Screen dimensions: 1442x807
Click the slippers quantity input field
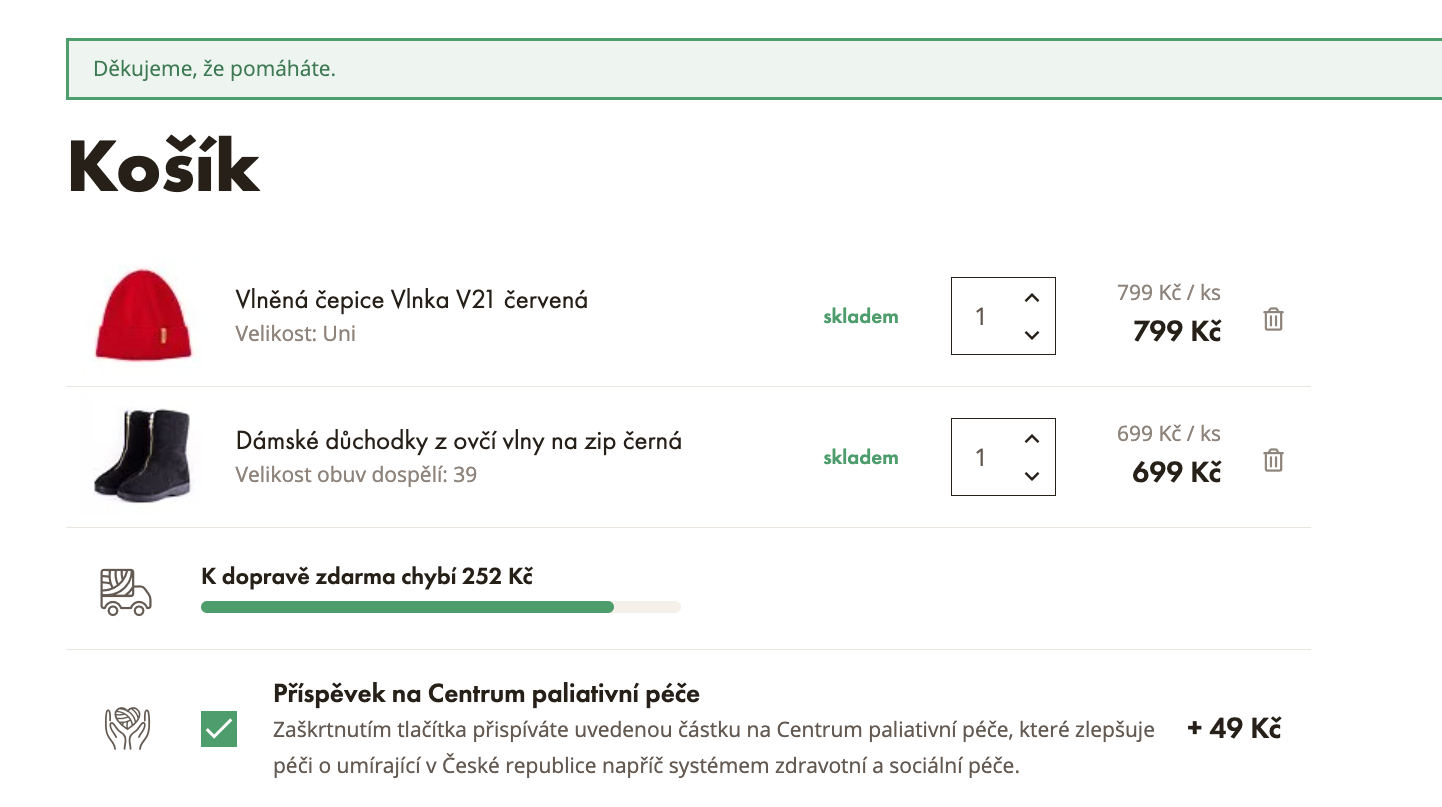pyautogui.click(x=981, y=457)
